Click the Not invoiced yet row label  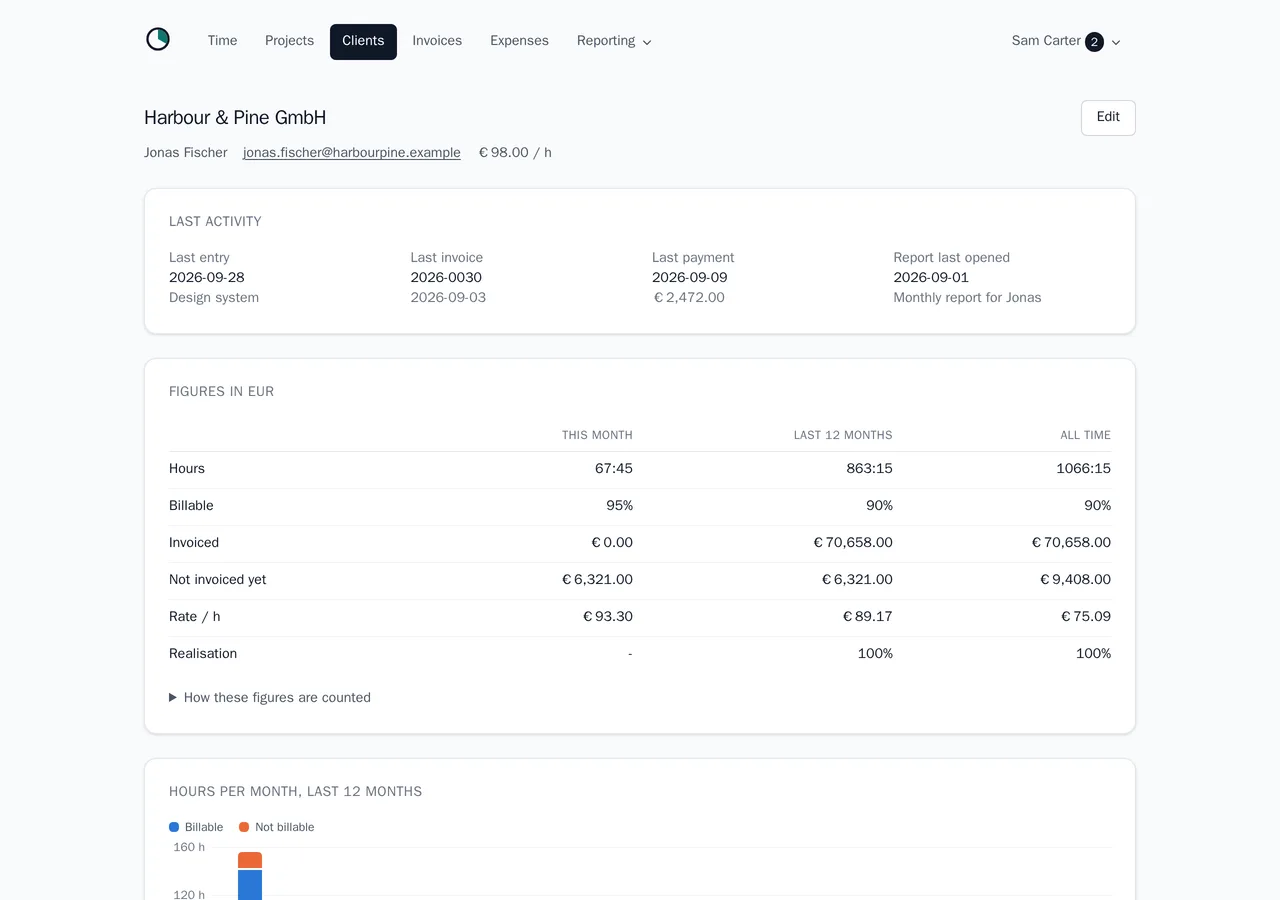217,580
